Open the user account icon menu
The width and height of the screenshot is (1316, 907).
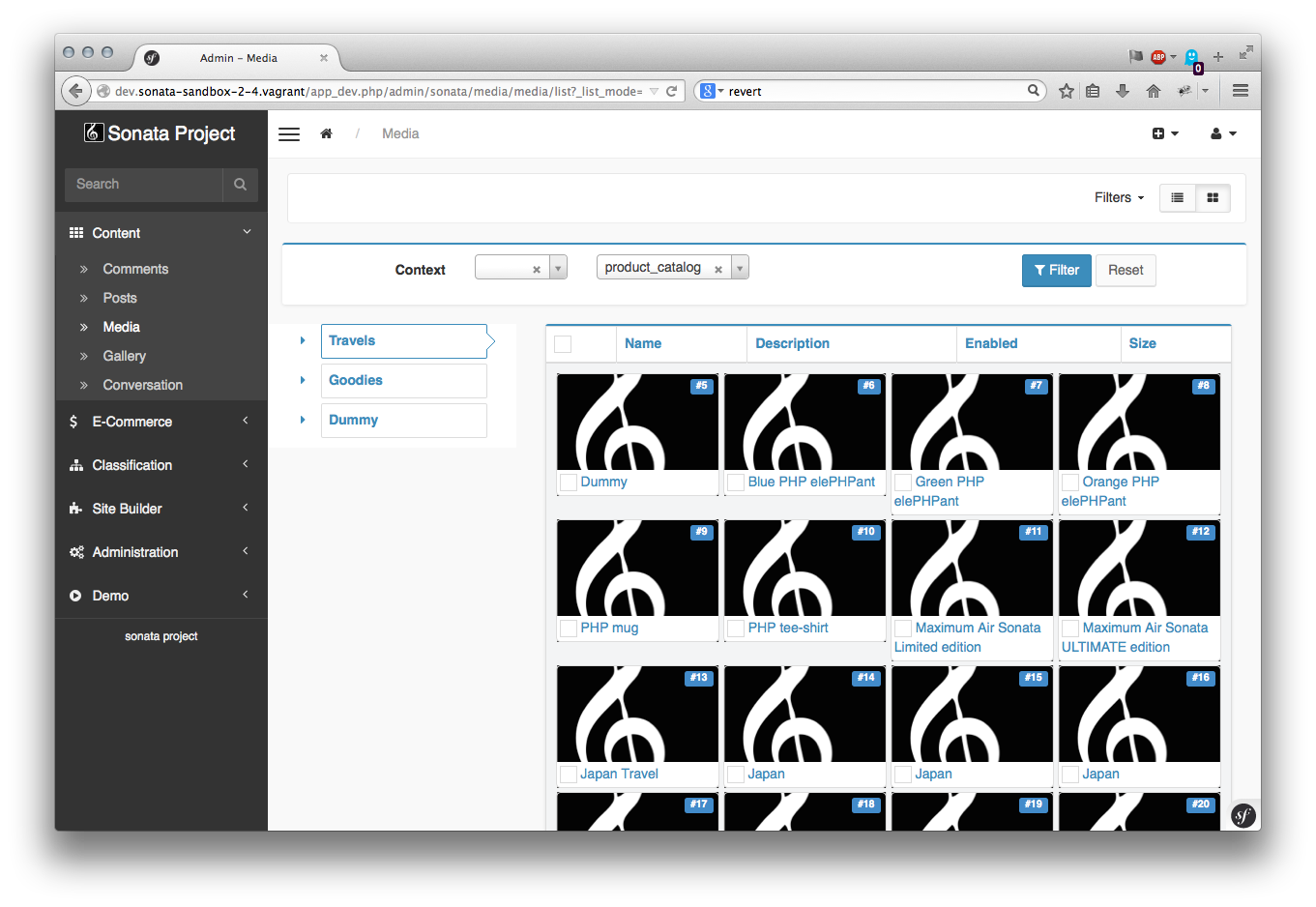coord(1222,134)
